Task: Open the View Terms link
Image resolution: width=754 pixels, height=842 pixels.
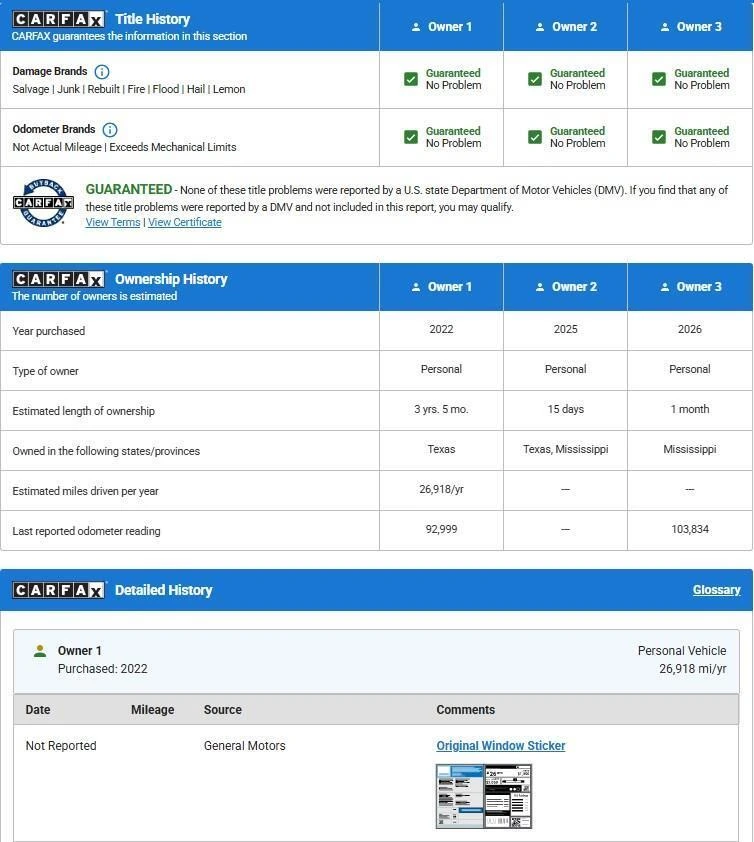Action: tap(112, 223)
